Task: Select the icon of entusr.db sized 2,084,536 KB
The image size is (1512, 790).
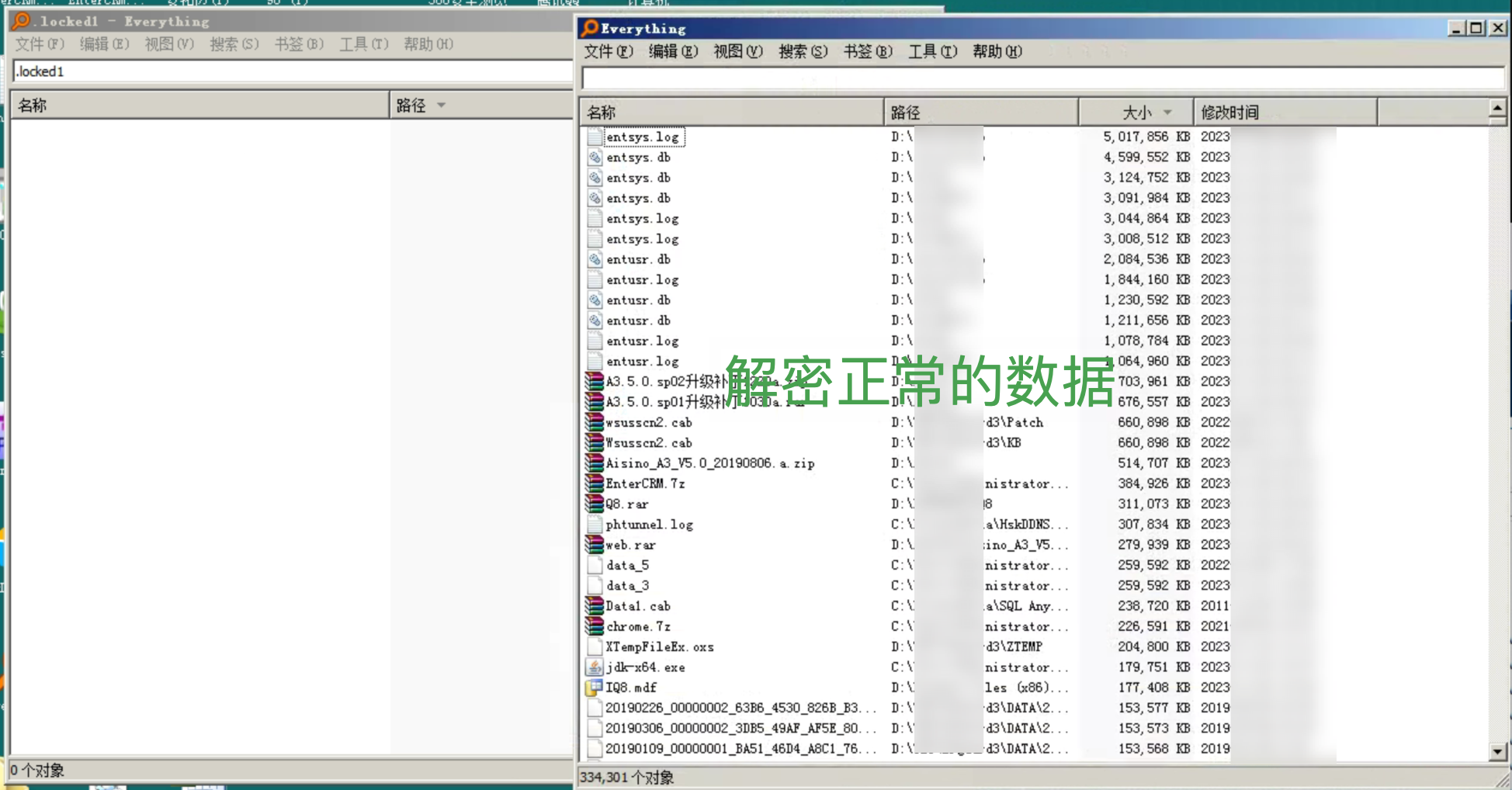Action: coord(595,259)
